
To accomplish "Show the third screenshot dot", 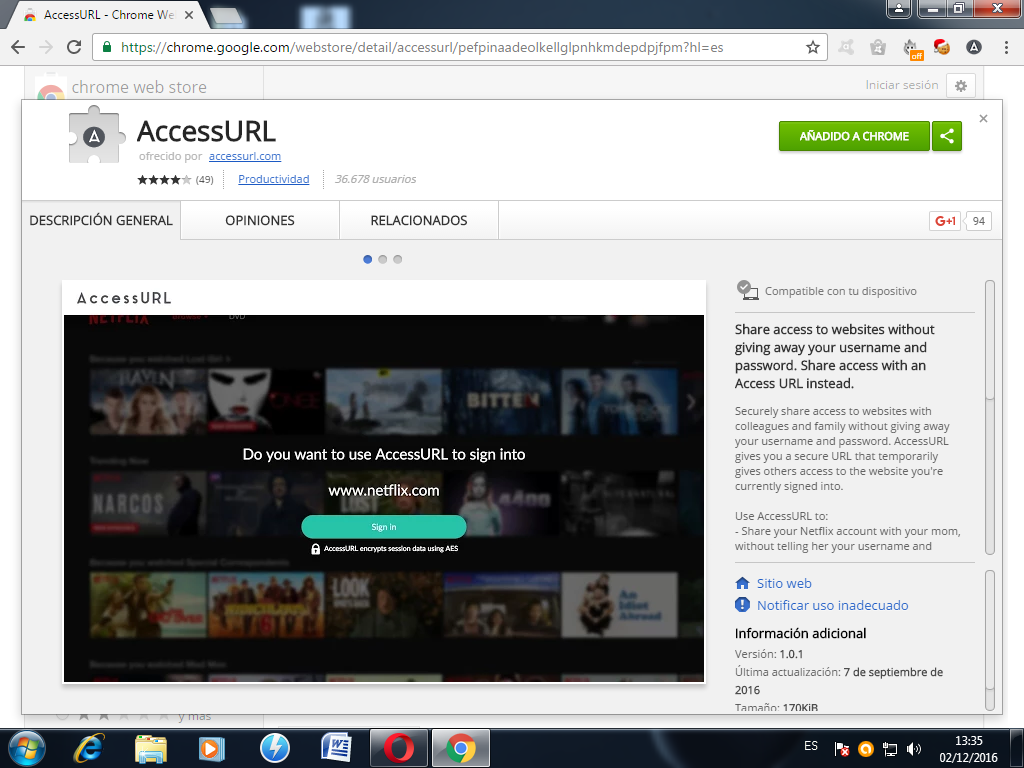I will tap(398, 259).
